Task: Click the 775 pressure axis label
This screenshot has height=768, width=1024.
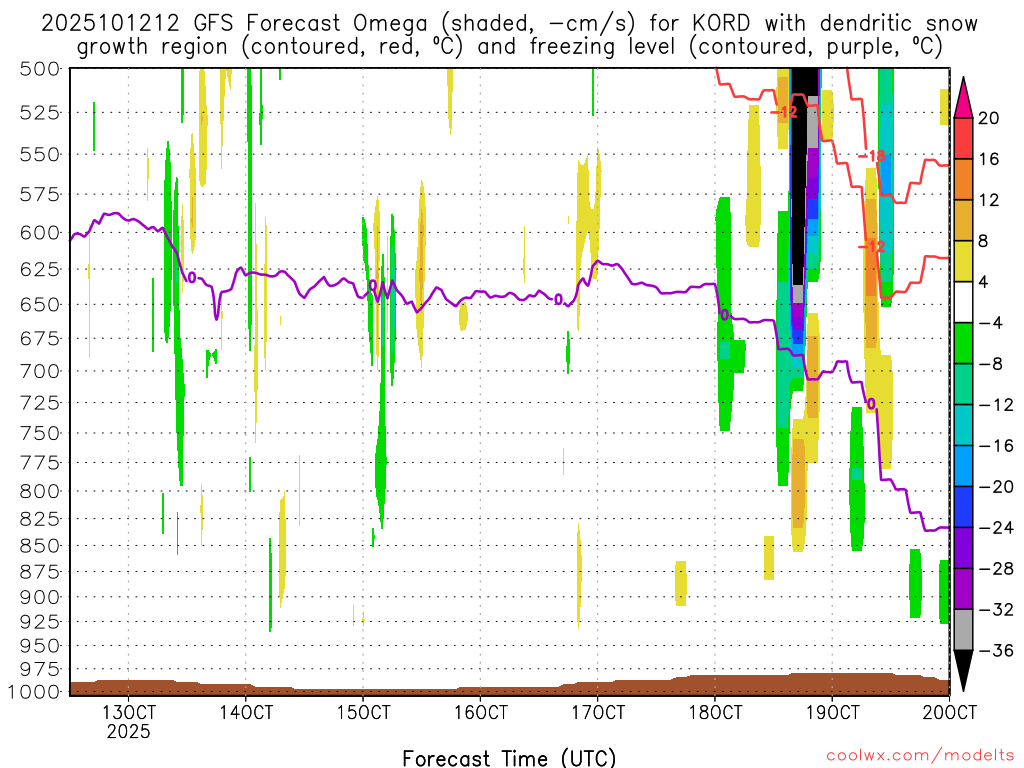Action: 39,463
